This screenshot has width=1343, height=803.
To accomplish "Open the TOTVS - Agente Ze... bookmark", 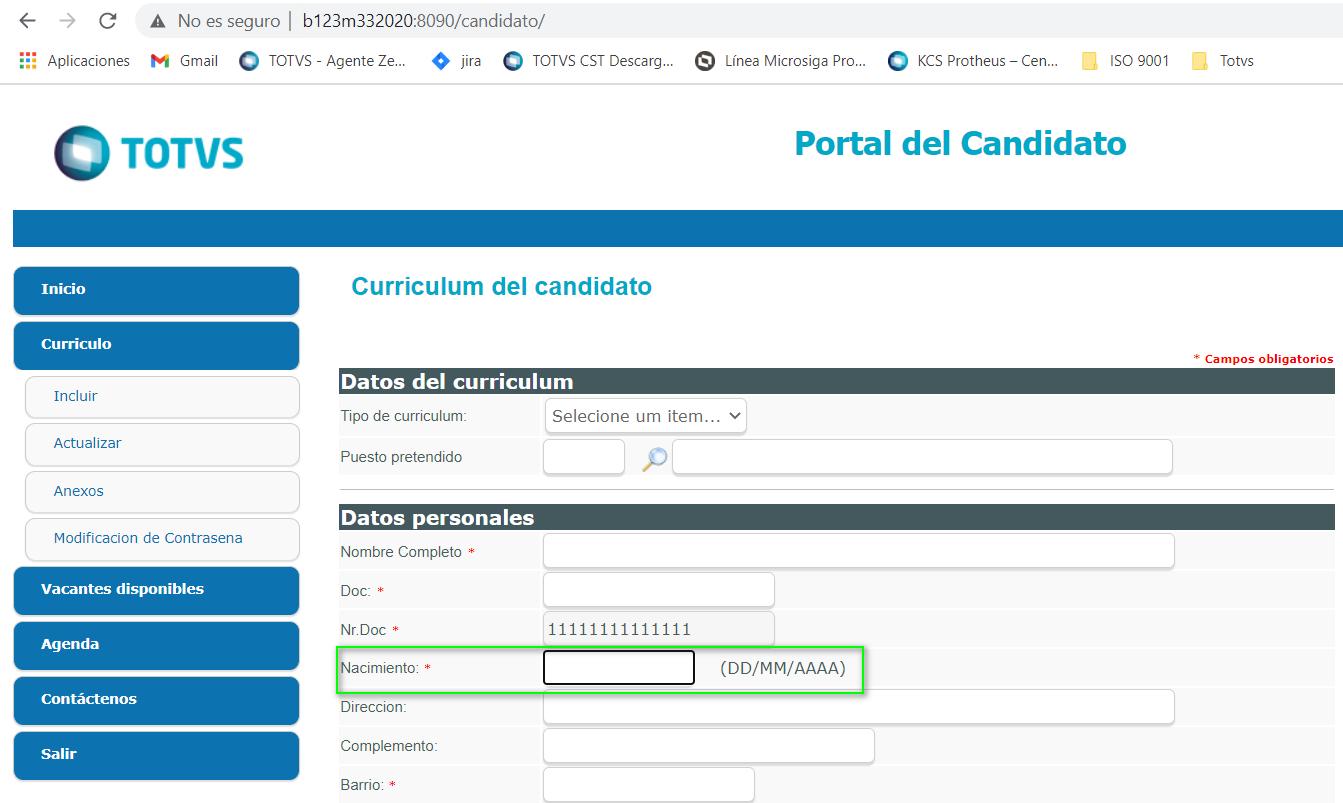I will (x=323, y=61).
